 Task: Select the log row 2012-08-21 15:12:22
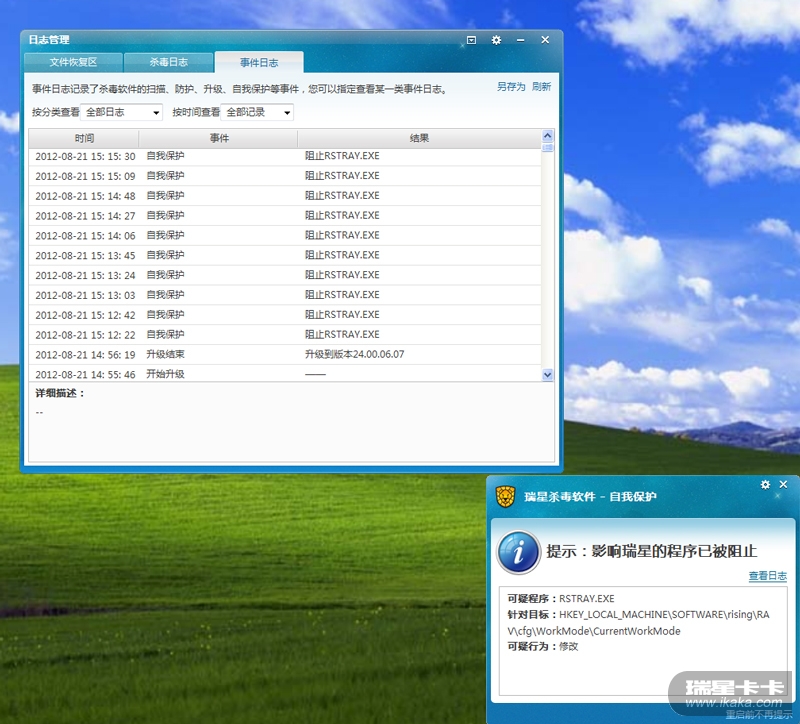[285, 335]
